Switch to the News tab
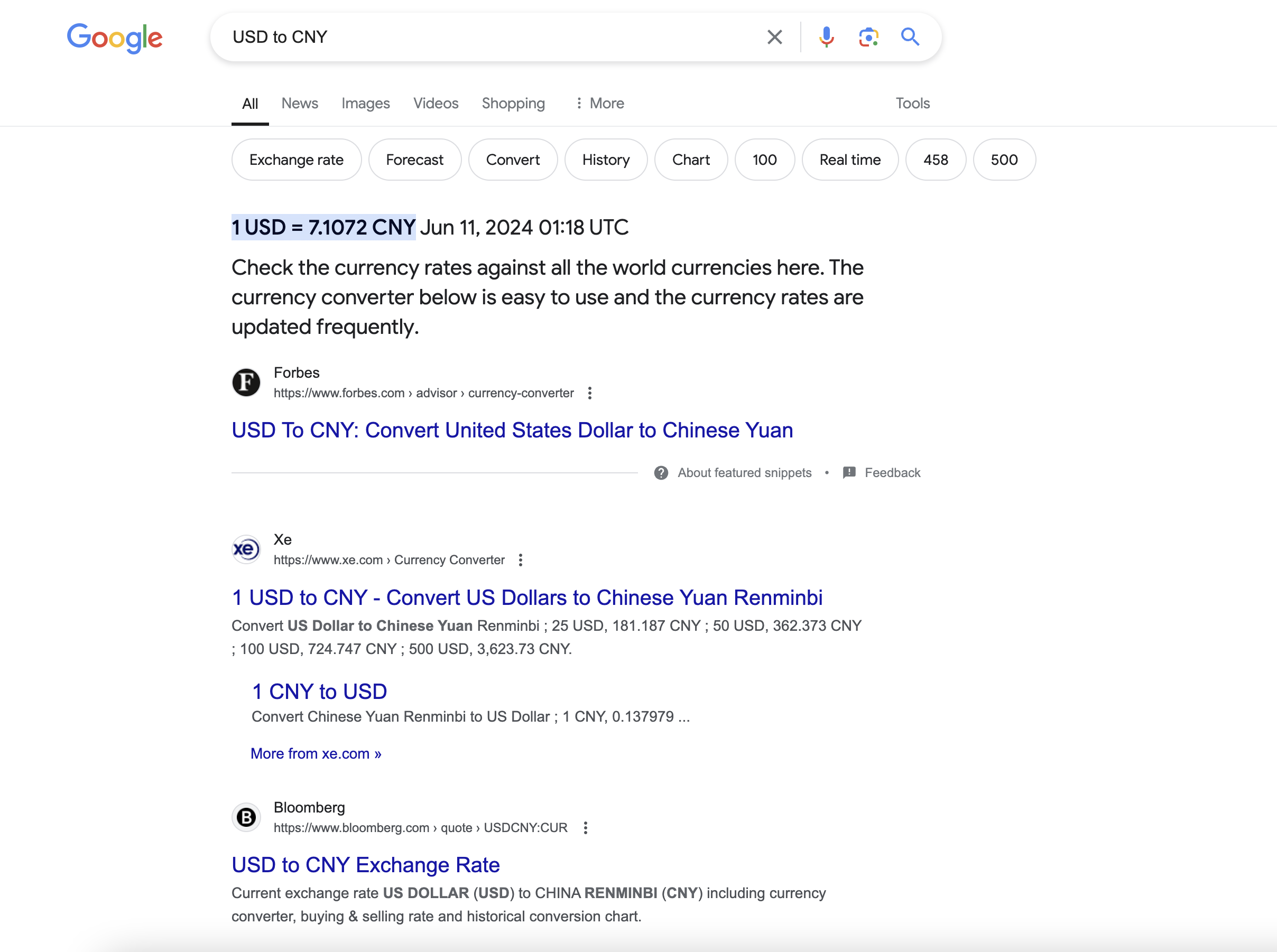Image resolution: width=1277 pixels, height=952 pixels. click(299, 103)
